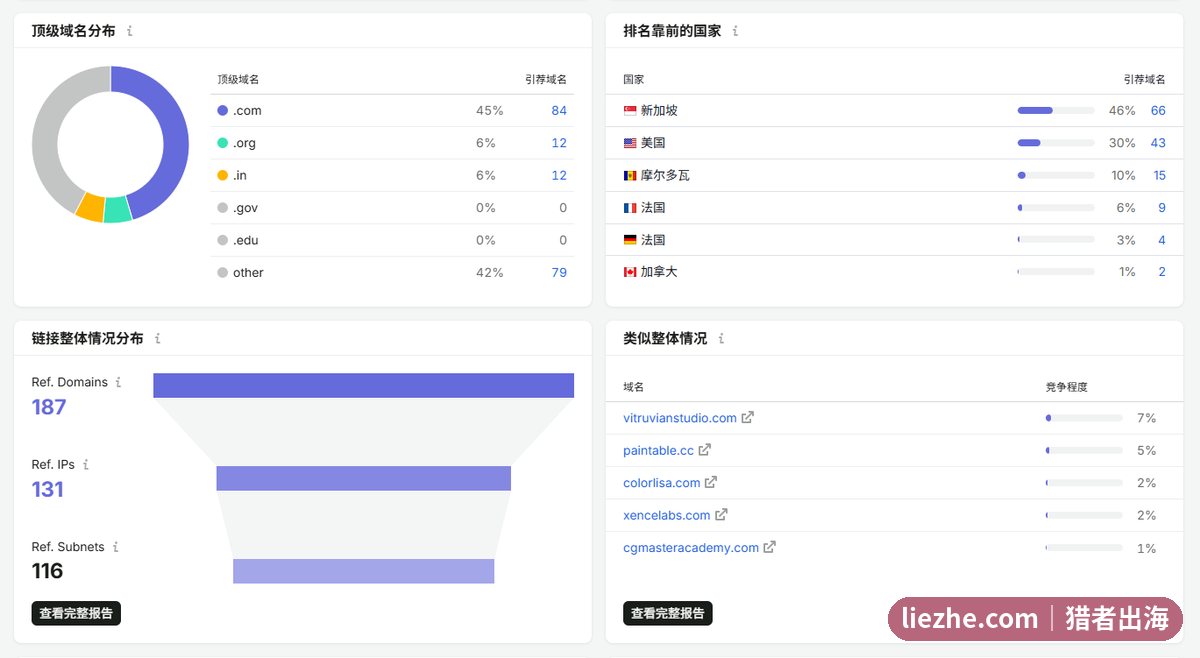
Task: Click the 66 referring domains for 新加坡
Action: pos(1158,111)
